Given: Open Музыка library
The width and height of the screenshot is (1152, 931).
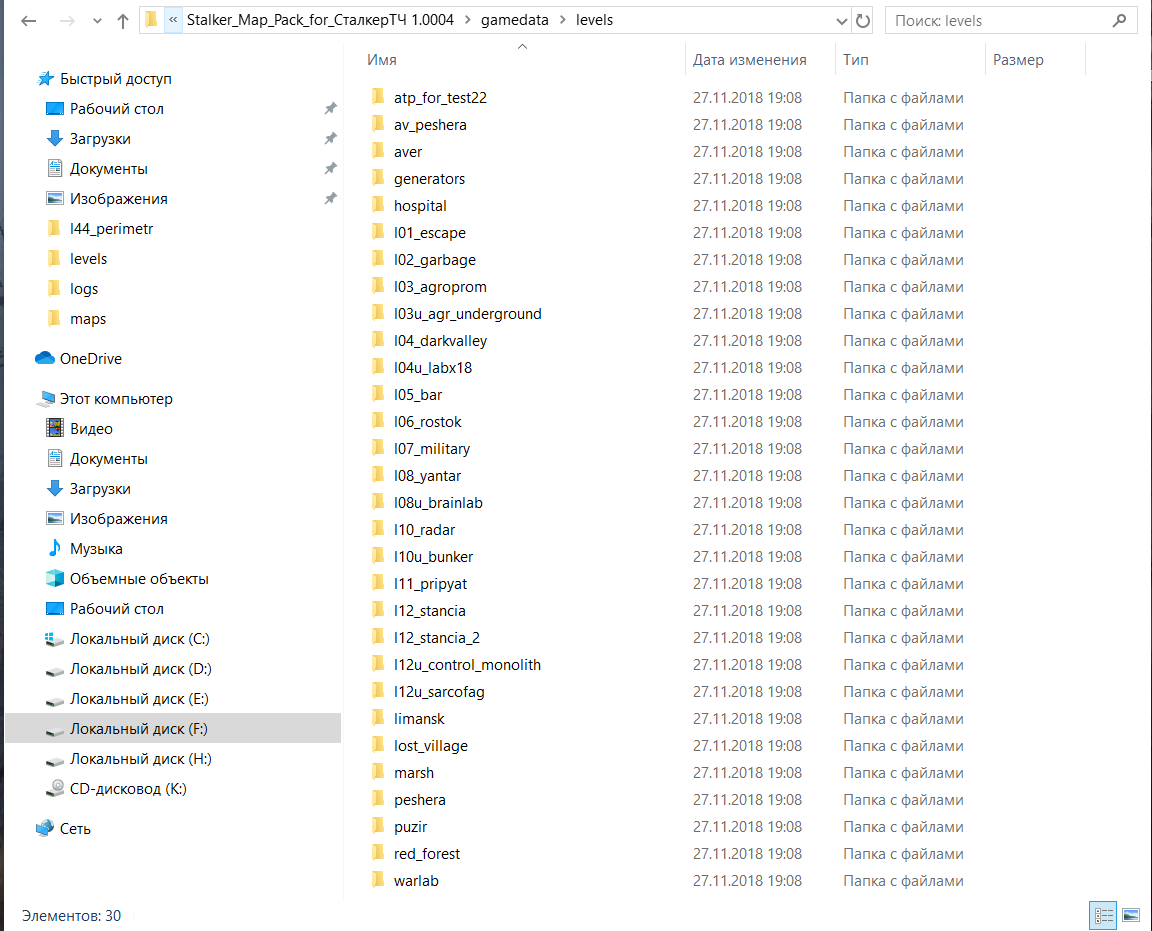Looking at the screenshot, I should (96, 549).
